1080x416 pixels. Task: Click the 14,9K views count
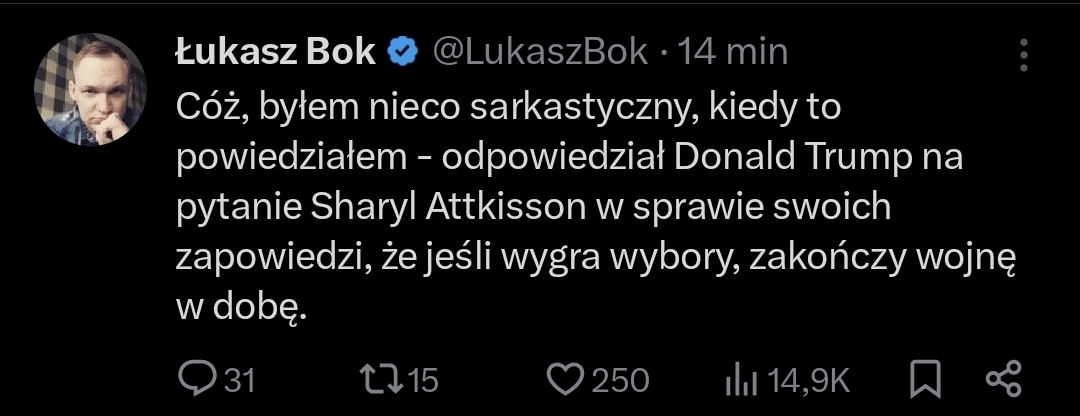point(809,380)
